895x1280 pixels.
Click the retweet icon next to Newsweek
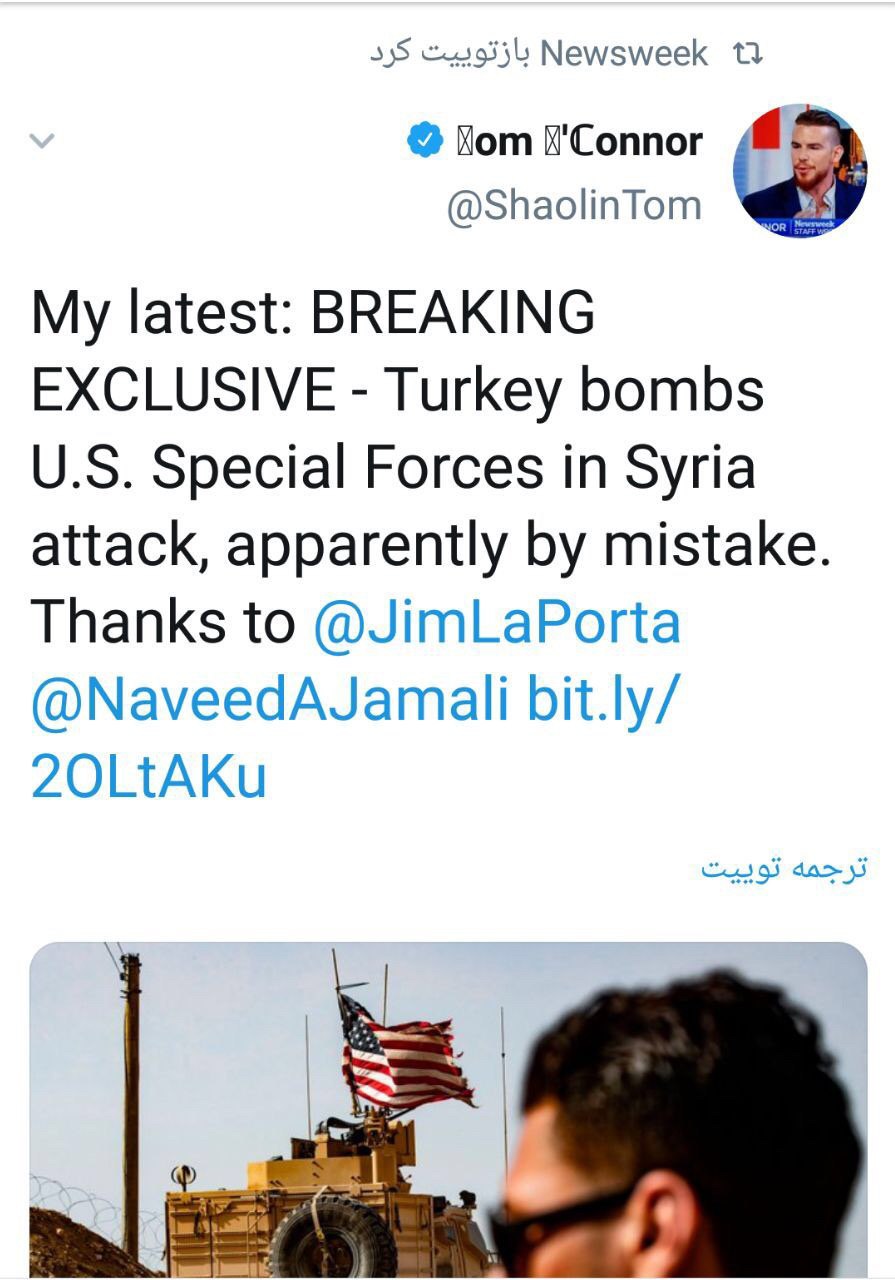click(748, 54)
